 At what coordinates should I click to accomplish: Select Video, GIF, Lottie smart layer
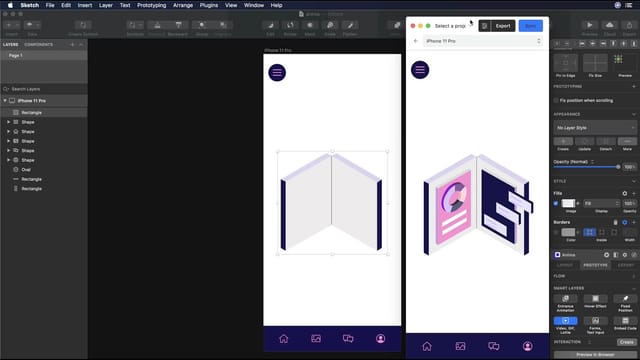coord(565,321)
